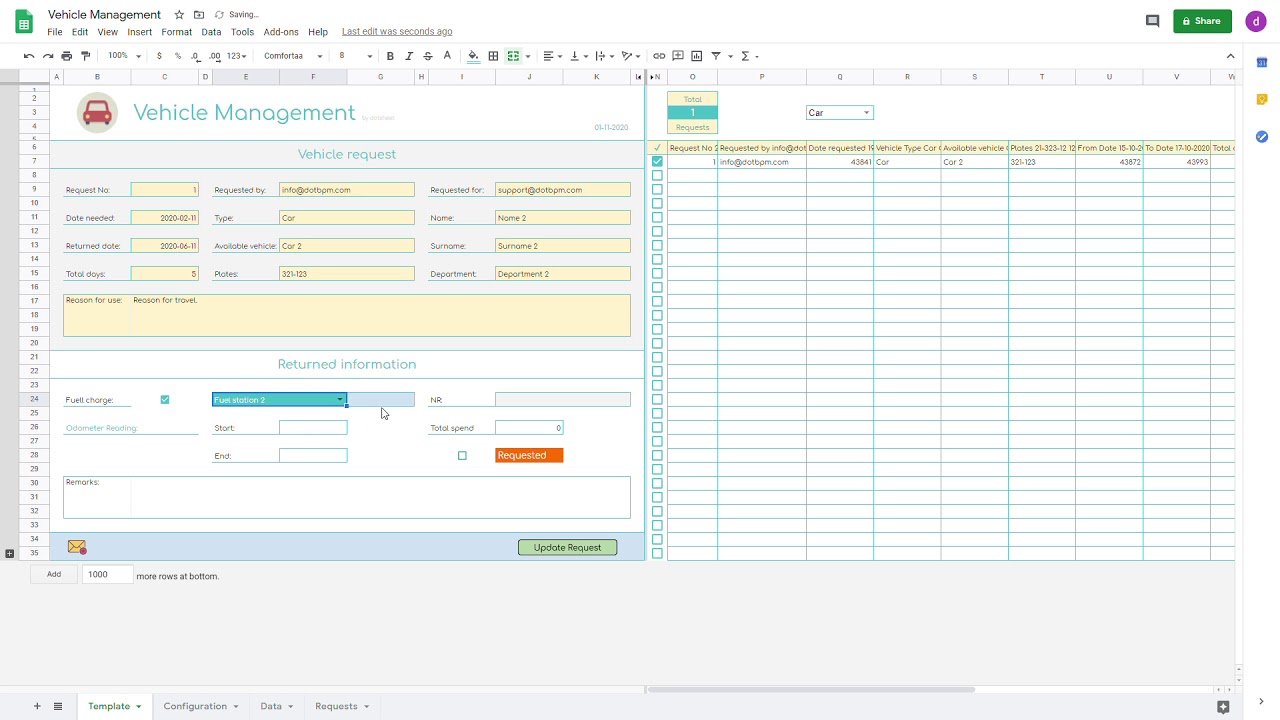Open the borders tool
The width and height of the screenshot is (1280, 720).
(x=493, y=56)
